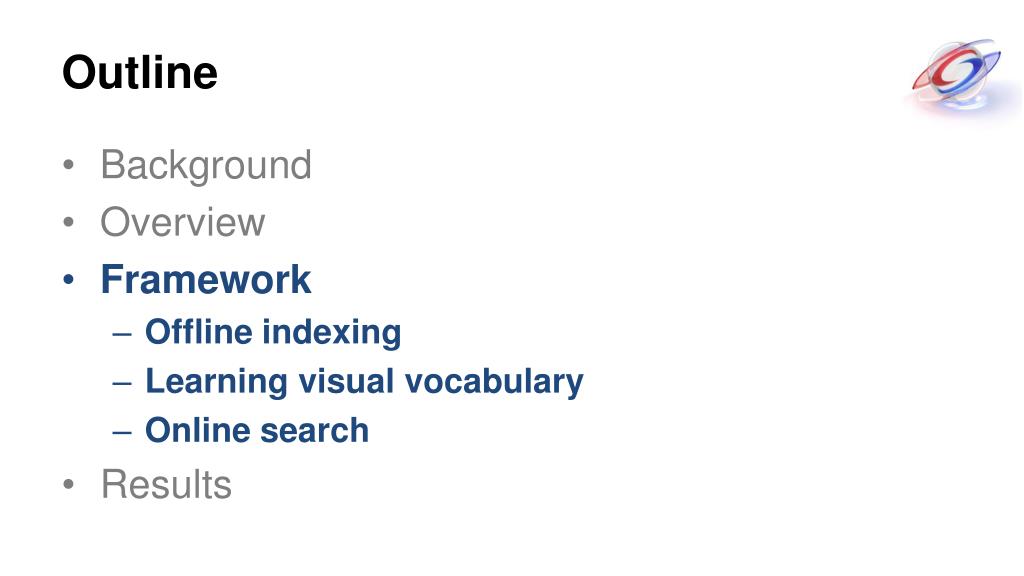The image size is (1024, 576).
Task: Click the swirl logo in the slide corner
Action: pyautogui.click(x=957, y=77)
